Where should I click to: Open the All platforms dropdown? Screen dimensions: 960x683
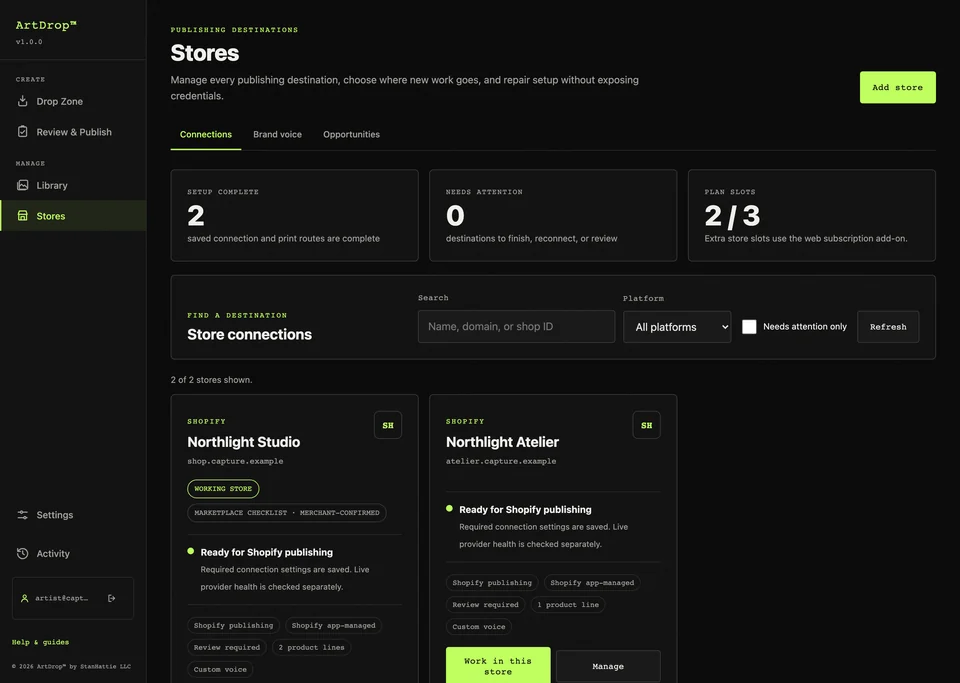(x=677, y=327)
